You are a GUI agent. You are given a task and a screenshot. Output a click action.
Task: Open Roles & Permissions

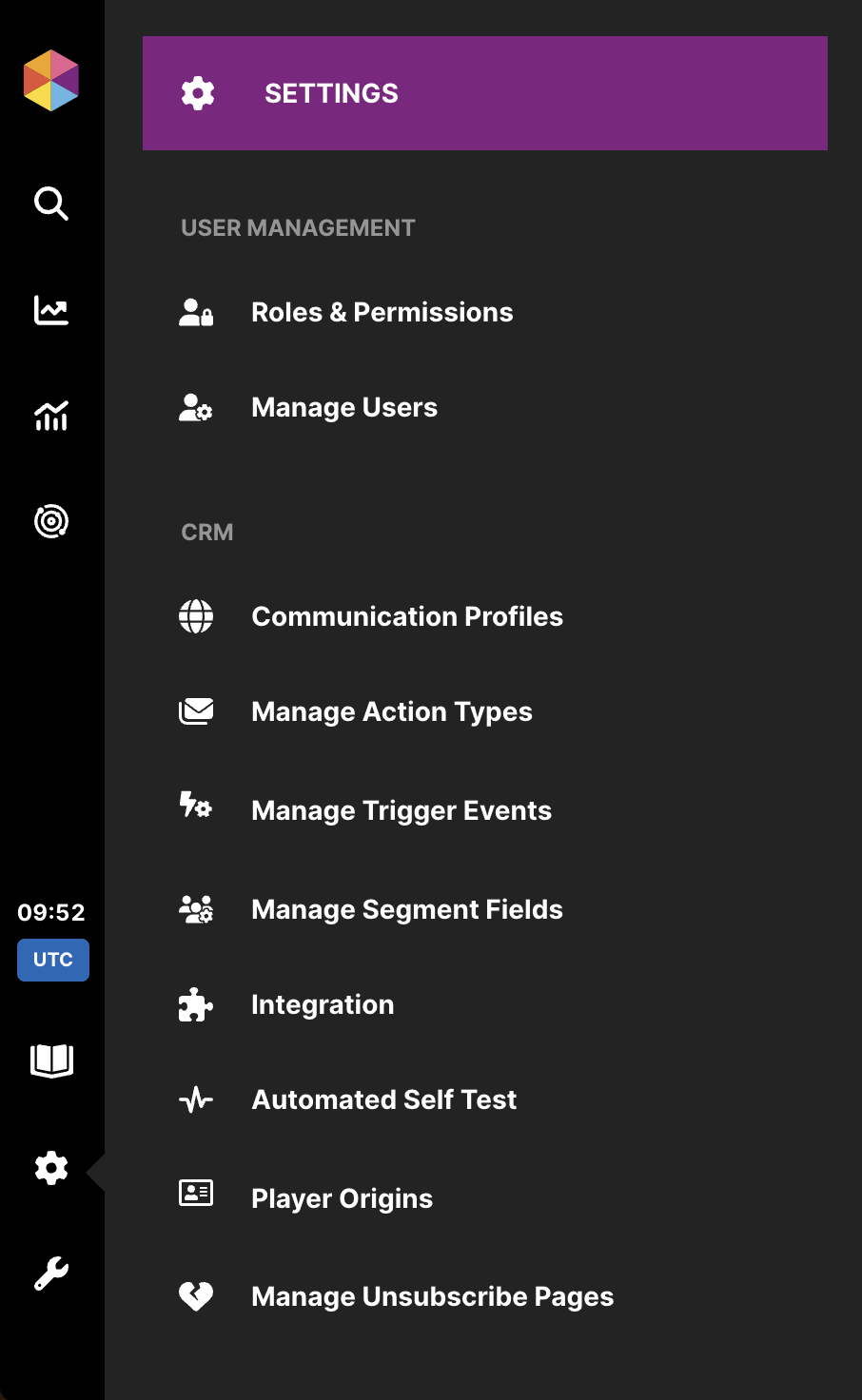tap(382, 312)
